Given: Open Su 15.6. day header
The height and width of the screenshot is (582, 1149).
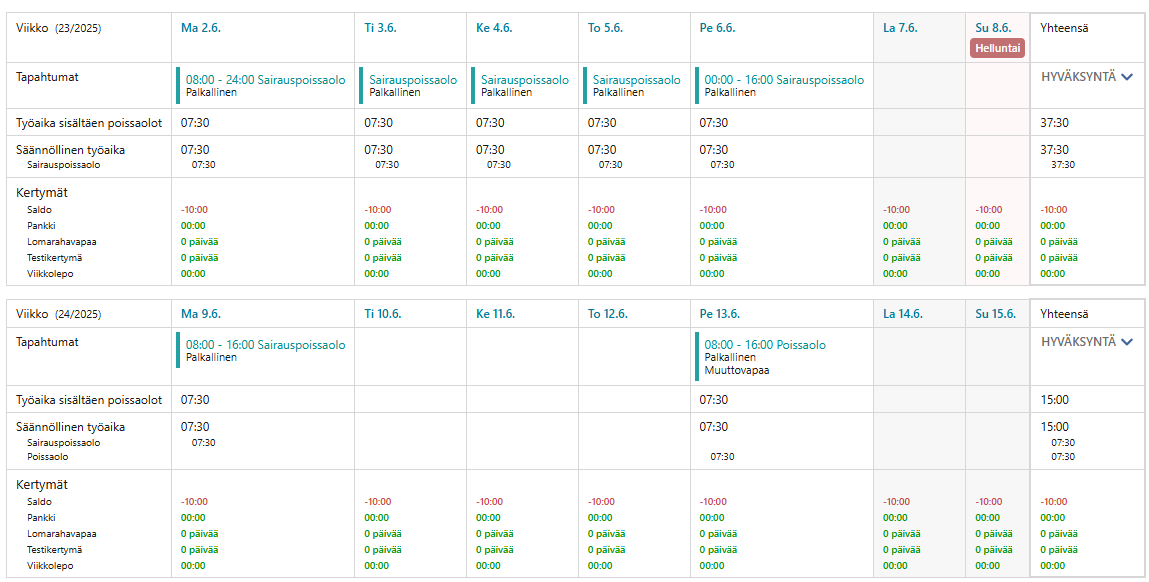Looking at the screenshot, I should coord(995,314).
